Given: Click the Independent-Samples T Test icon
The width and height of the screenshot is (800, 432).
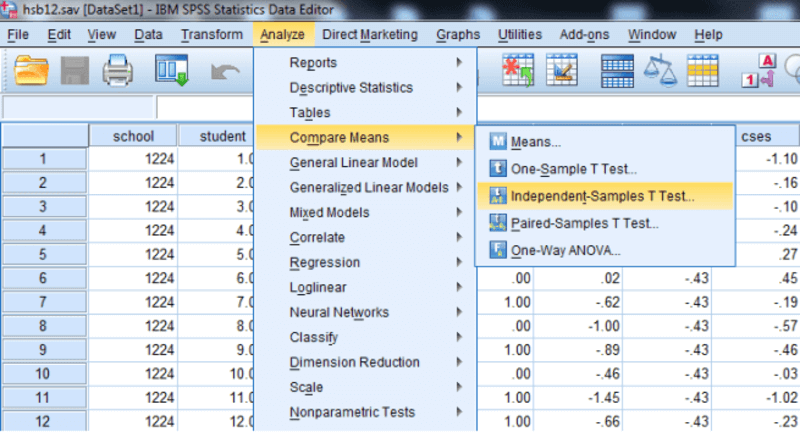Looking at the screenshot, I should coord(497,196).
